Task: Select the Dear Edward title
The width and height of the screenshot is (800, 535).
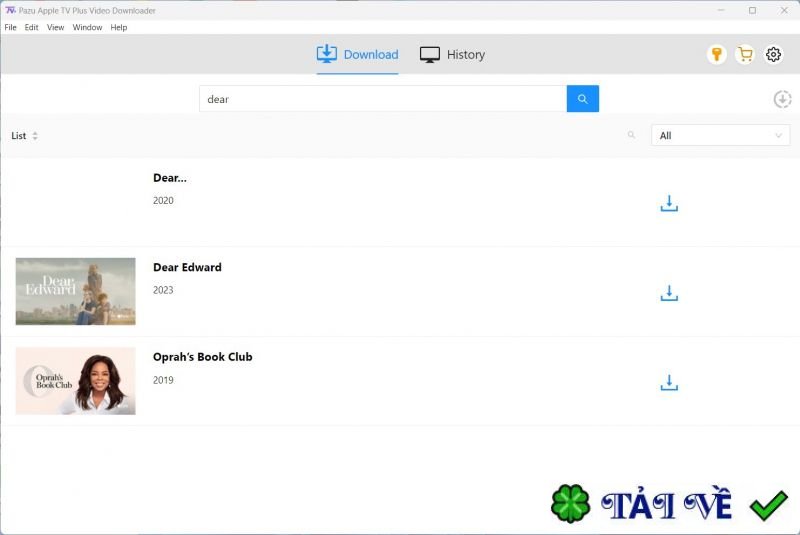Action: pyautogui.click(x=187, y=267)
